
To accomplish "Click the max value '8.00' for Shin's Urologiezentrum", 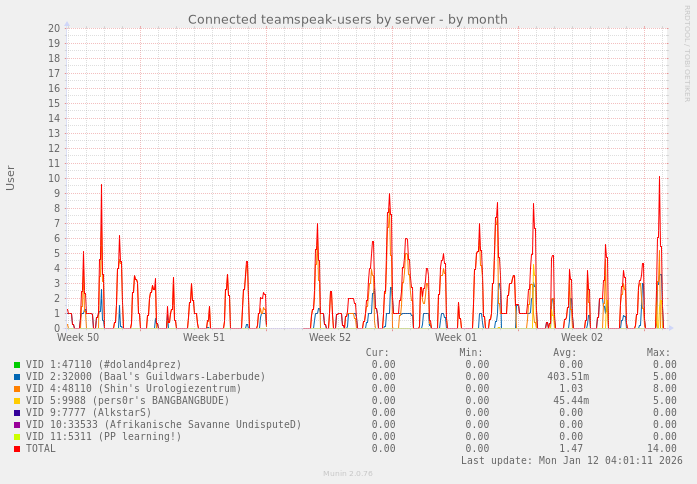I will click(665, 389).
